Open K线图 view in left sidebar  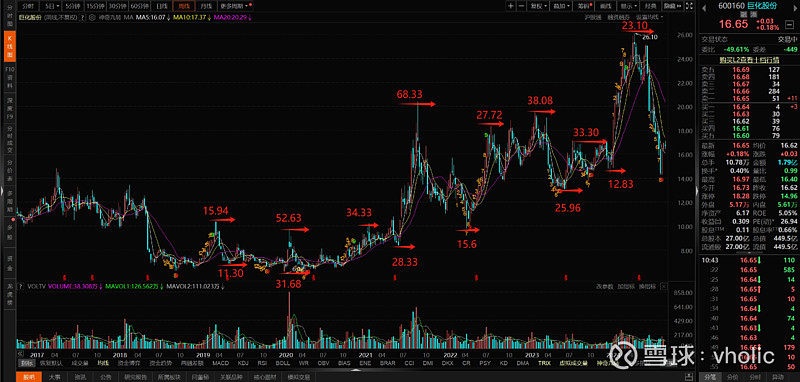tap(9, 45)
